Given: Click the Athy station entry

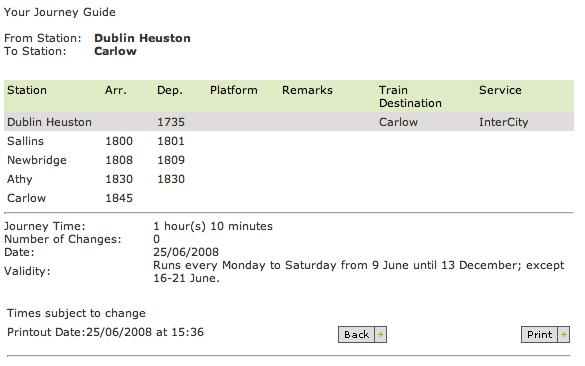Looking at the screenshot, I should 20,179.
